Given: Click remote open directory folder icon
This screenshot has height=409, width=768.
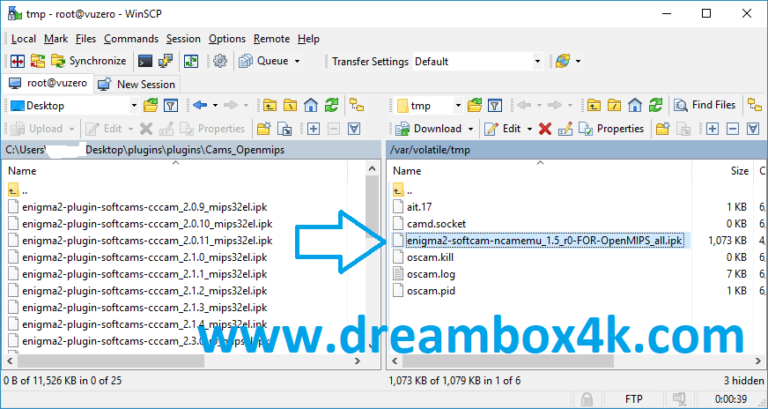Looking at the screenshot, I should [x=475, y=105].
